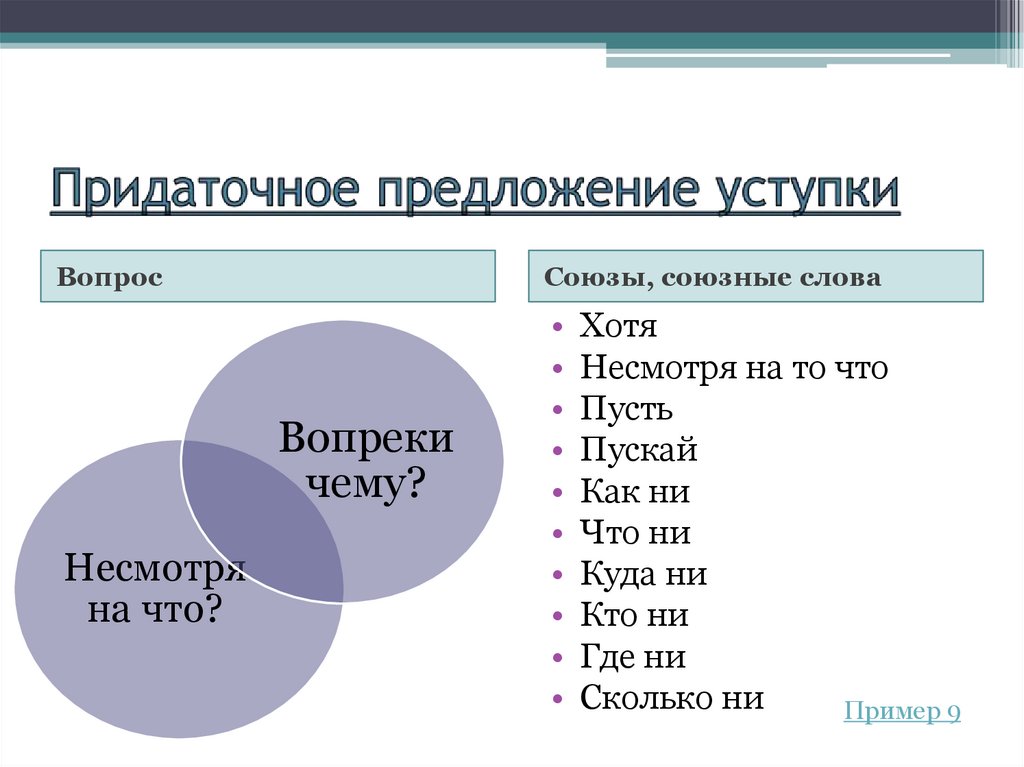Select the item "Сколько ни"
1024x767 pixels.
tap(671, 697)
